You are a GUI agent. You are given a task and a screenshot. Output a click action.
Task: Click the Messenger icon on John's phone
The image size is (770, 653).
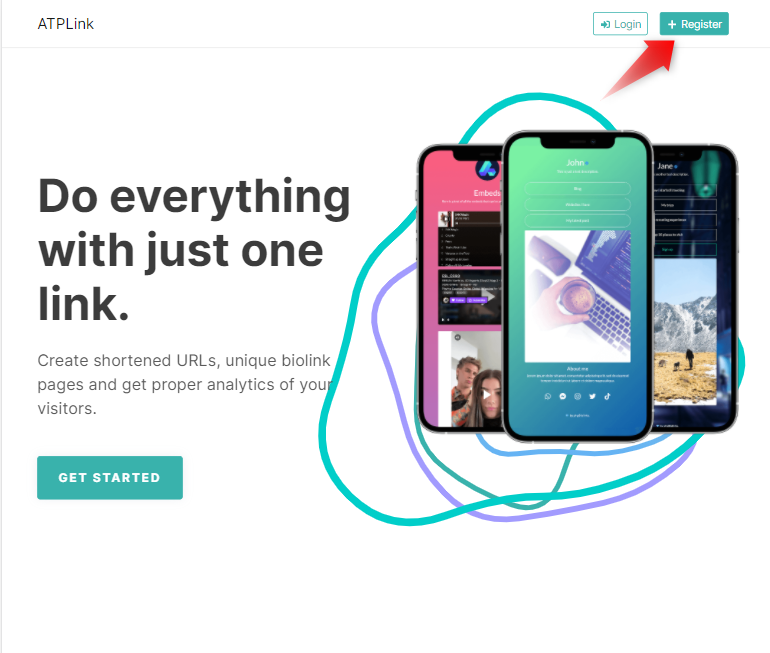(x=563, y=396)
